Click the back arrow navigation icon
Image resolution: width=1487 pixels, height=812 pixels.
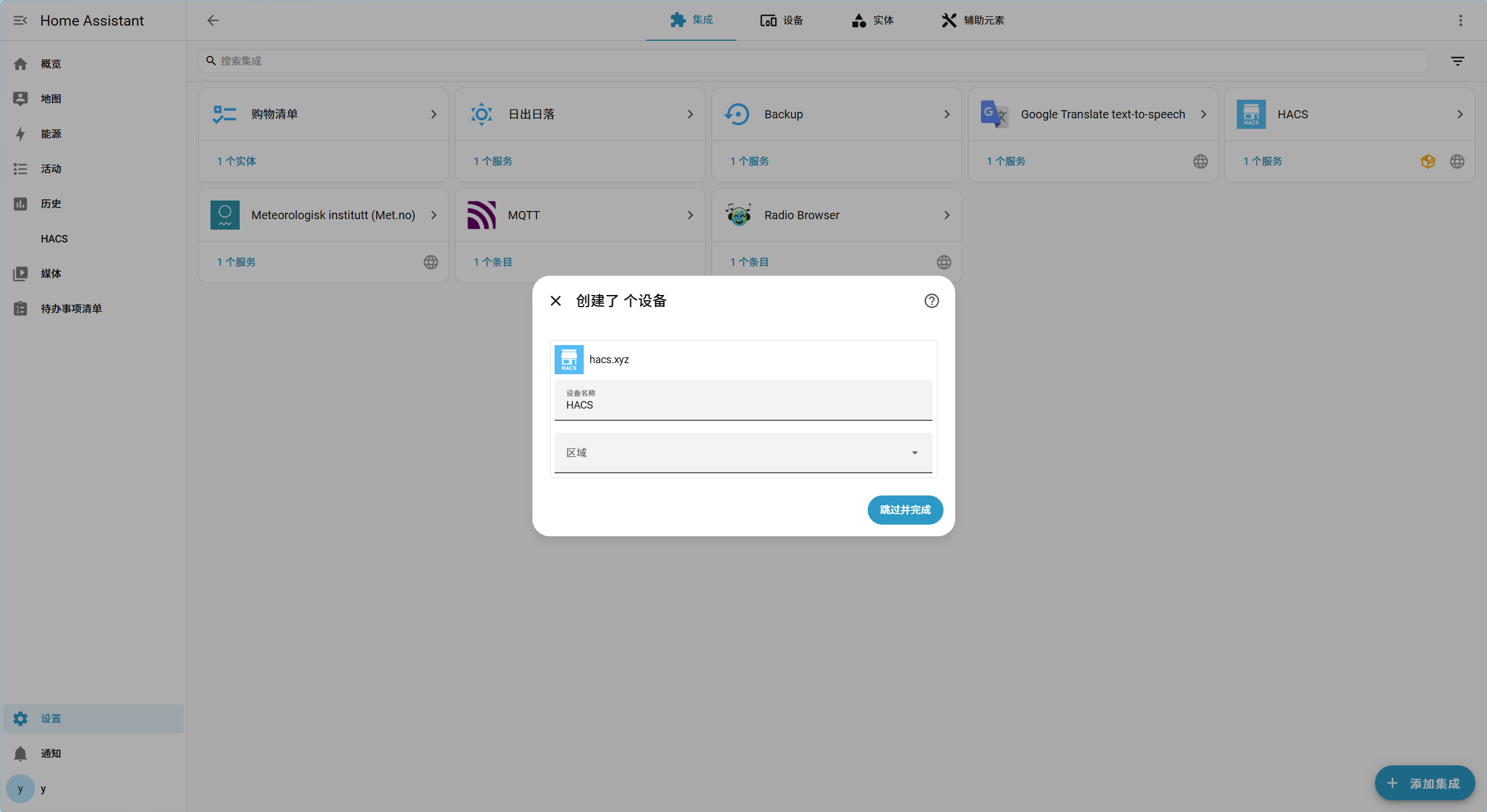point(213,20)
